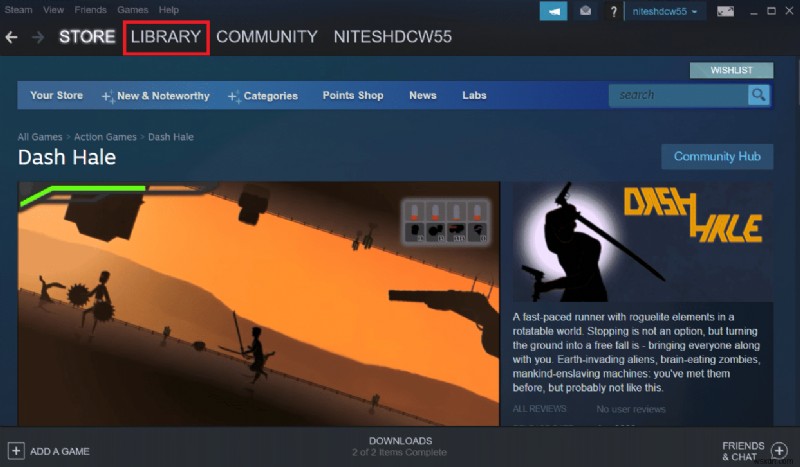Screen dimensions: 800x467
Task: Go forward with the right arrow
Action: [x=38, y=37]
